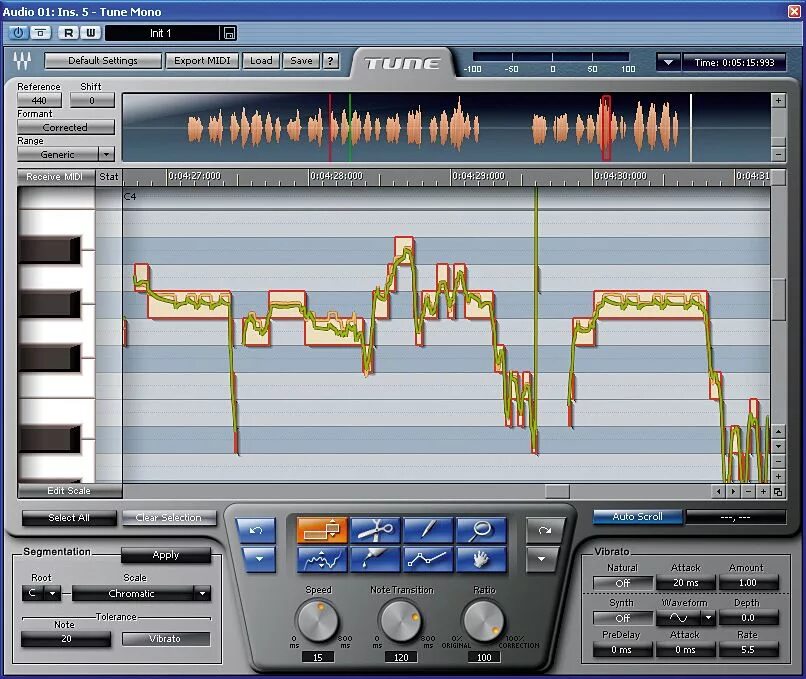Turn on Natural vibrato

[621, 582]
